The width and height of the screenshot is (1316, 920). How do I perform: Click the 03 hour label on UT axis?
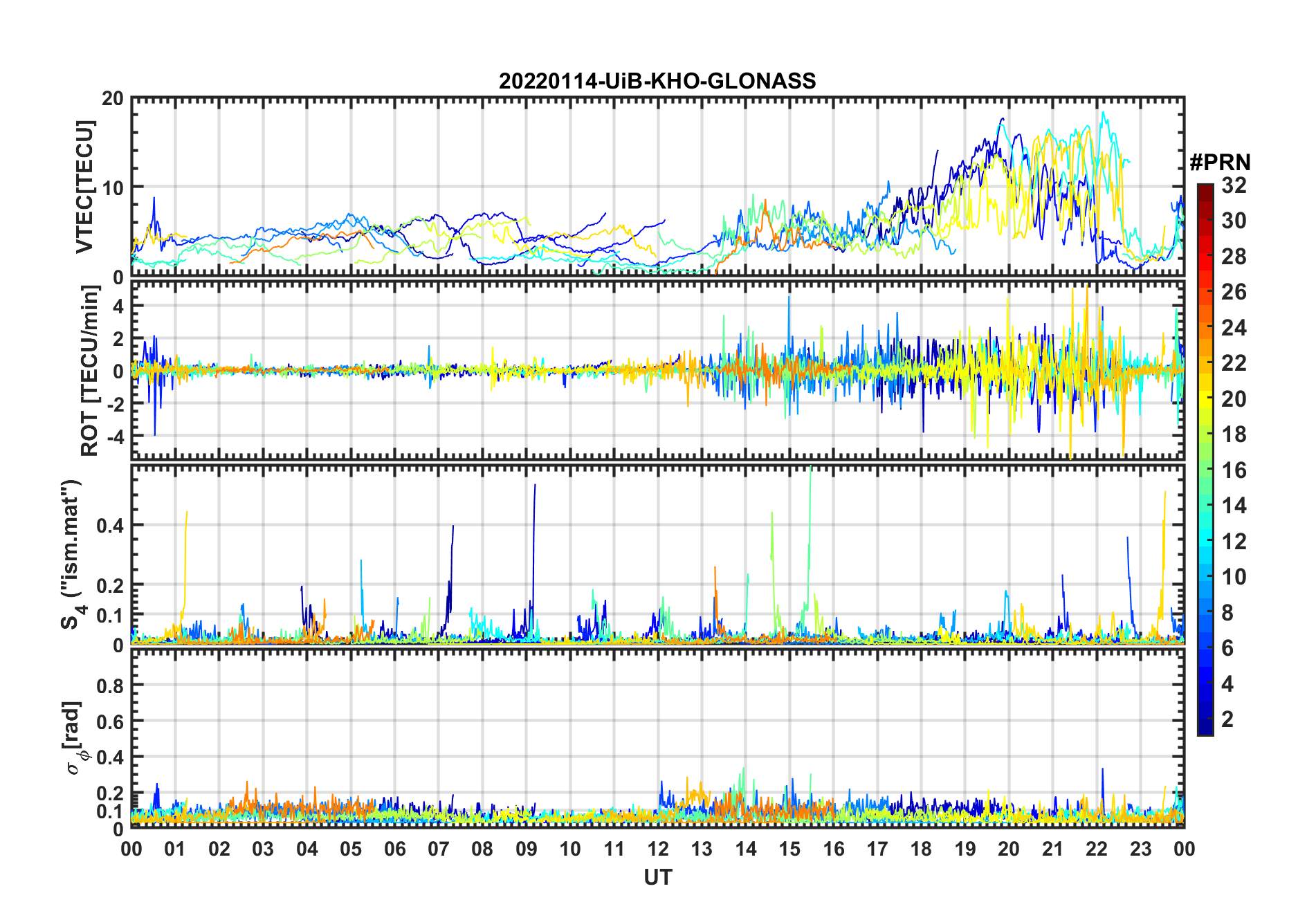(264, 849)
